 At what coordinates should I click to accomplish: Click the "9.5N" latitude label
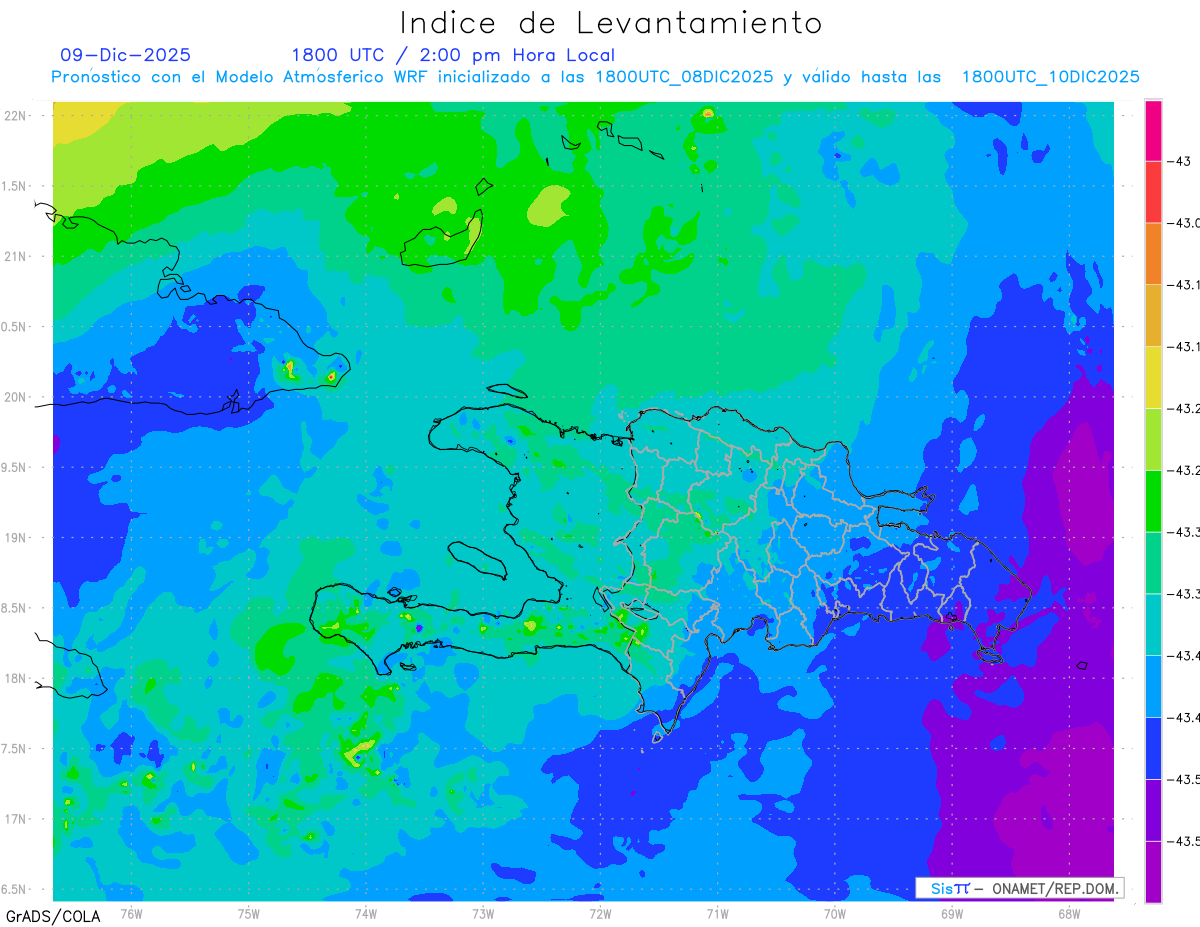tap(15, 467)
